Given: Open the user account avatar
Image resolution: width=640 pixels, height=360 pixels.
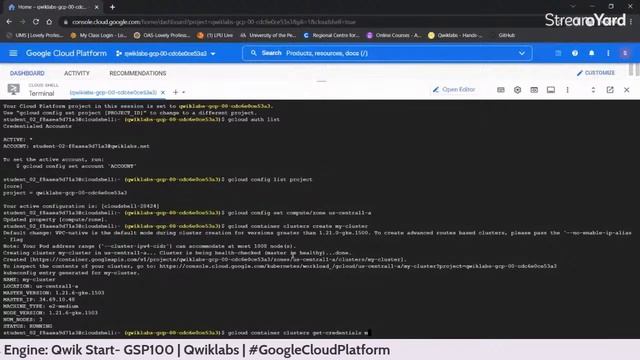Looking at the screenshot, I should [625, 53].
